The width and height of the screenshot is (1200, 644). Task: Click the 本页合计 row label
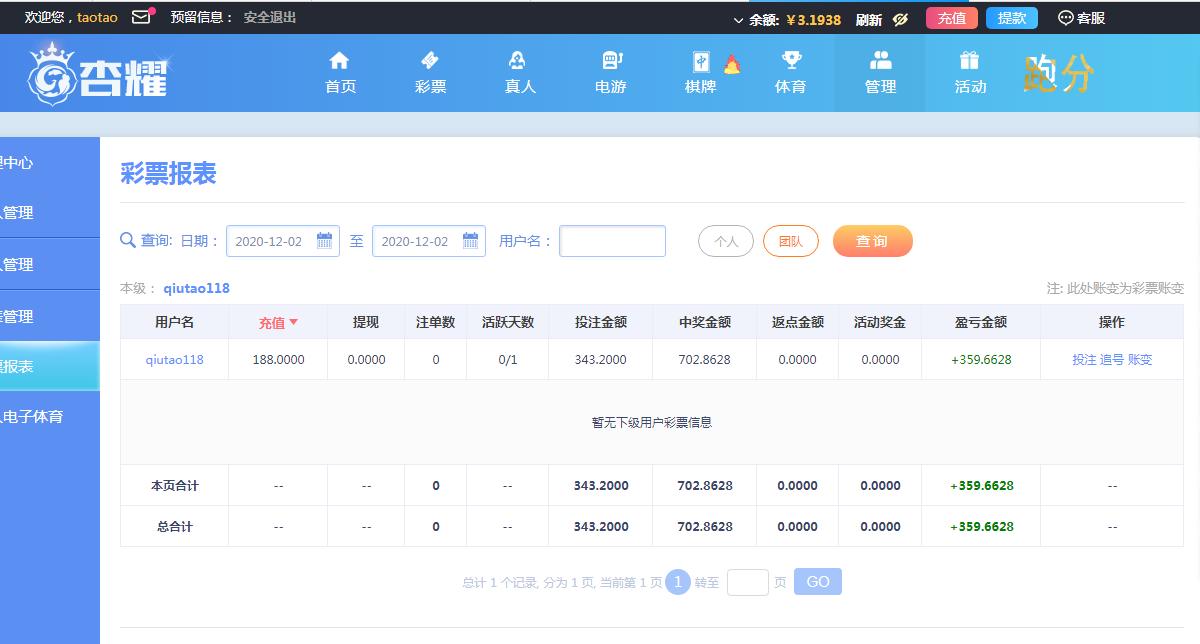[174, 486]
